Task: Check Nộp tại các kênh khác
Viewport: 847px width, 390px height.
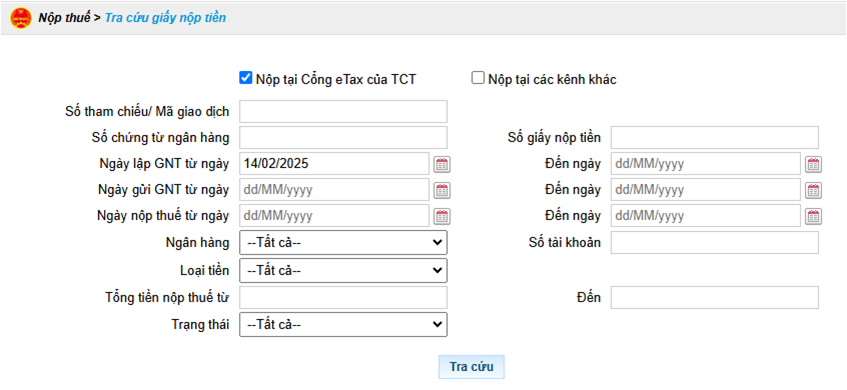Action: [x=478, y=78]
